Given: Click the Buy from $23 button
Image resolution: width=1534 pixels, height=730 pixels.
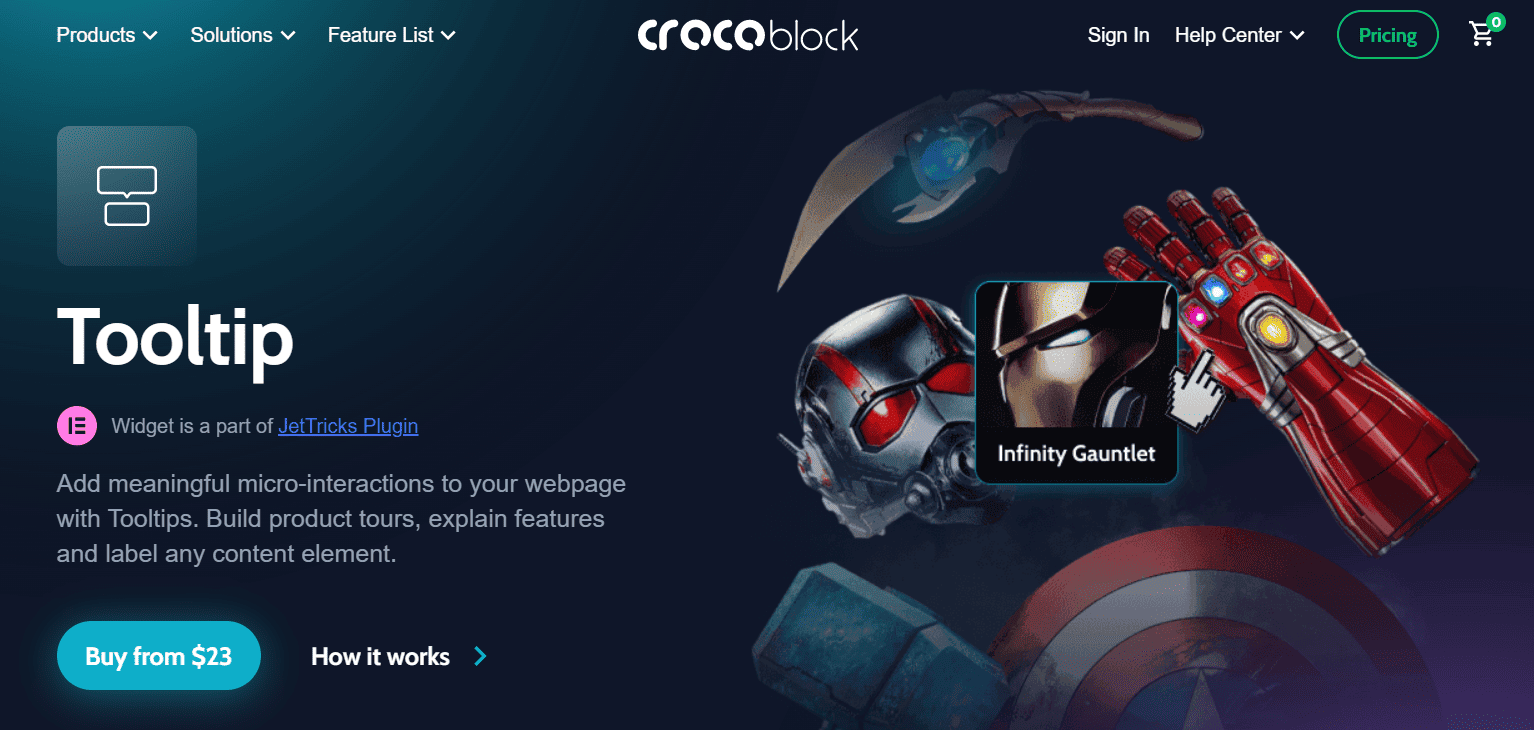Looking at the screenshot, I should coord(159,656).
